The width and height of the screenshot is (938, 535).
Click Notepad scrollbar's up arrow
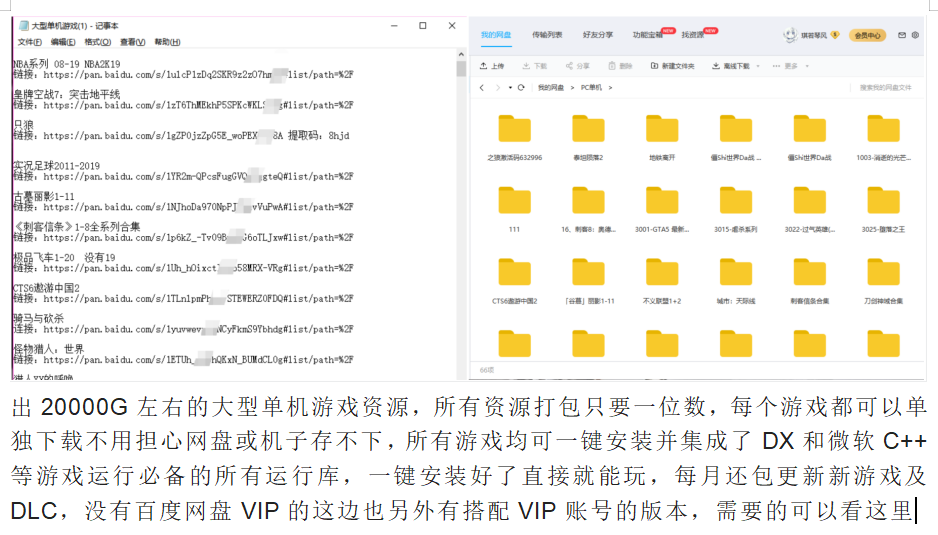pos(461,54)
